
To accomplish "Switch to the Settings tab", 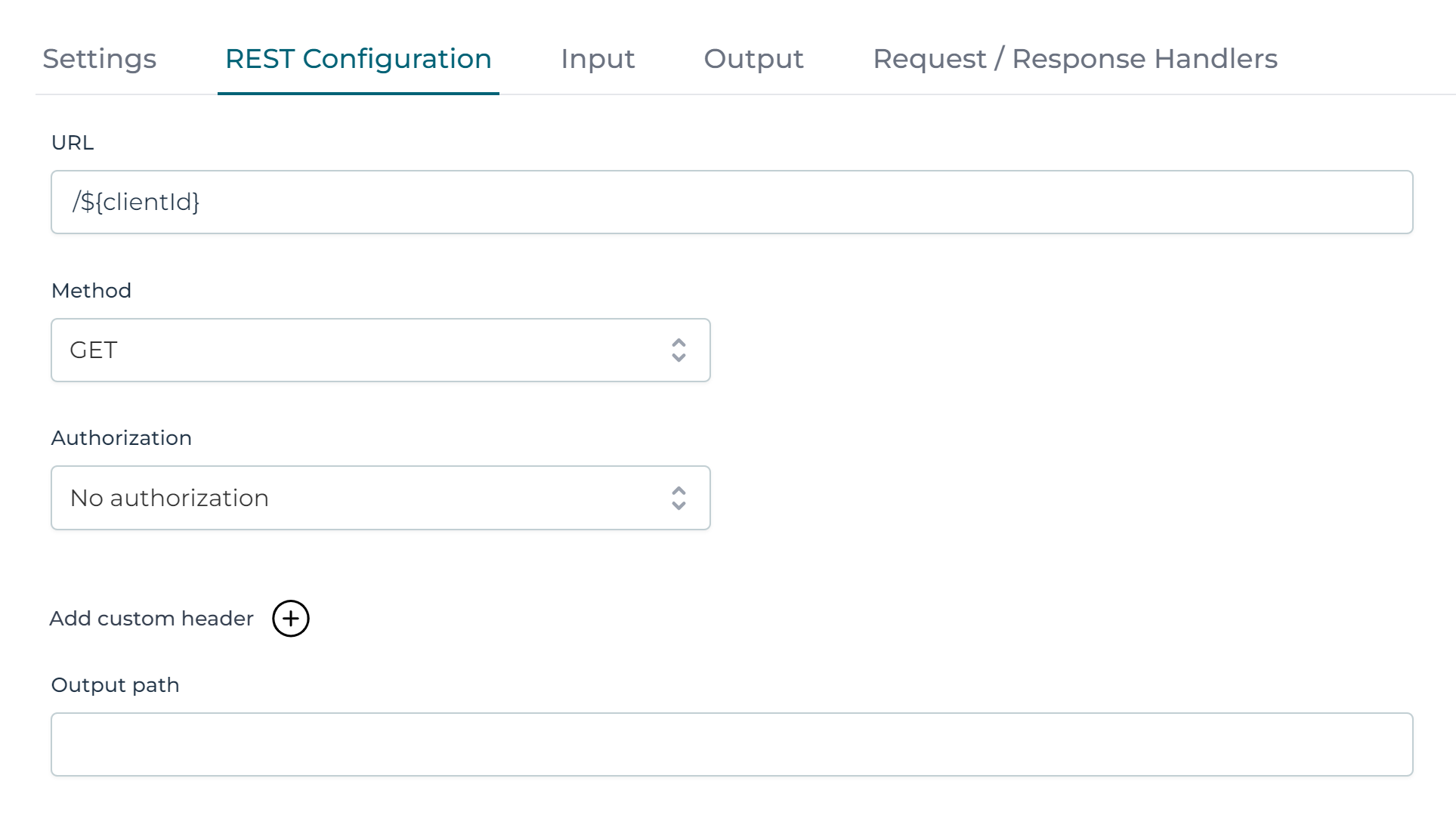I will tap(99, 59).
